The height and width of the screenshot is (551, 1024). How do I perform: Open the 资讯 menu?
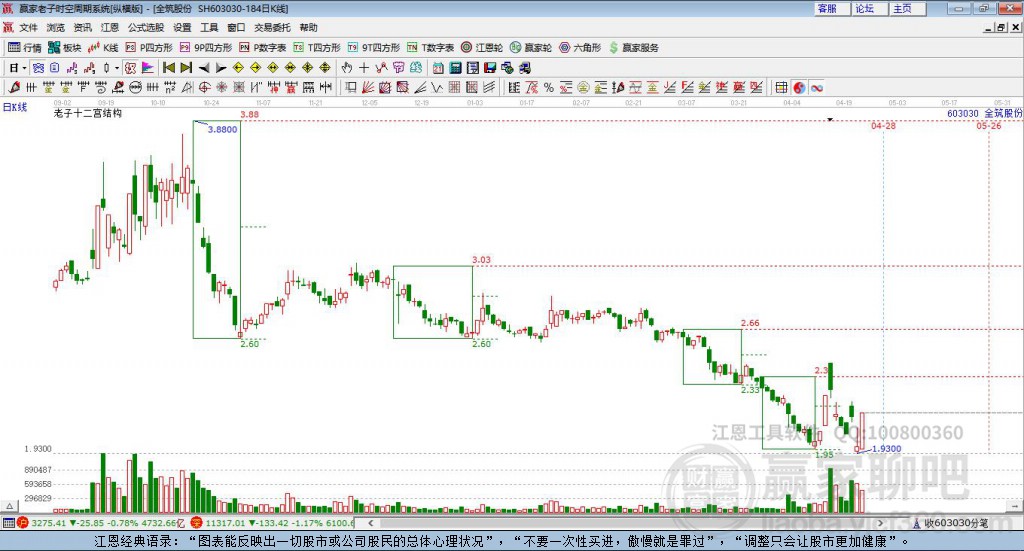click(x=82, y=27)
